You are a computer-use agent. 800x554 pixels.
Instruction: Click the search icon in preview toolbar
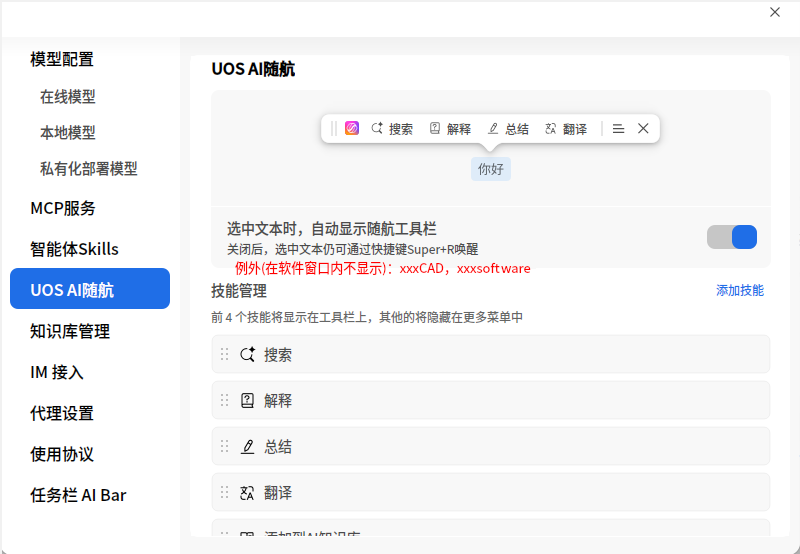click(x=377, y=128)
